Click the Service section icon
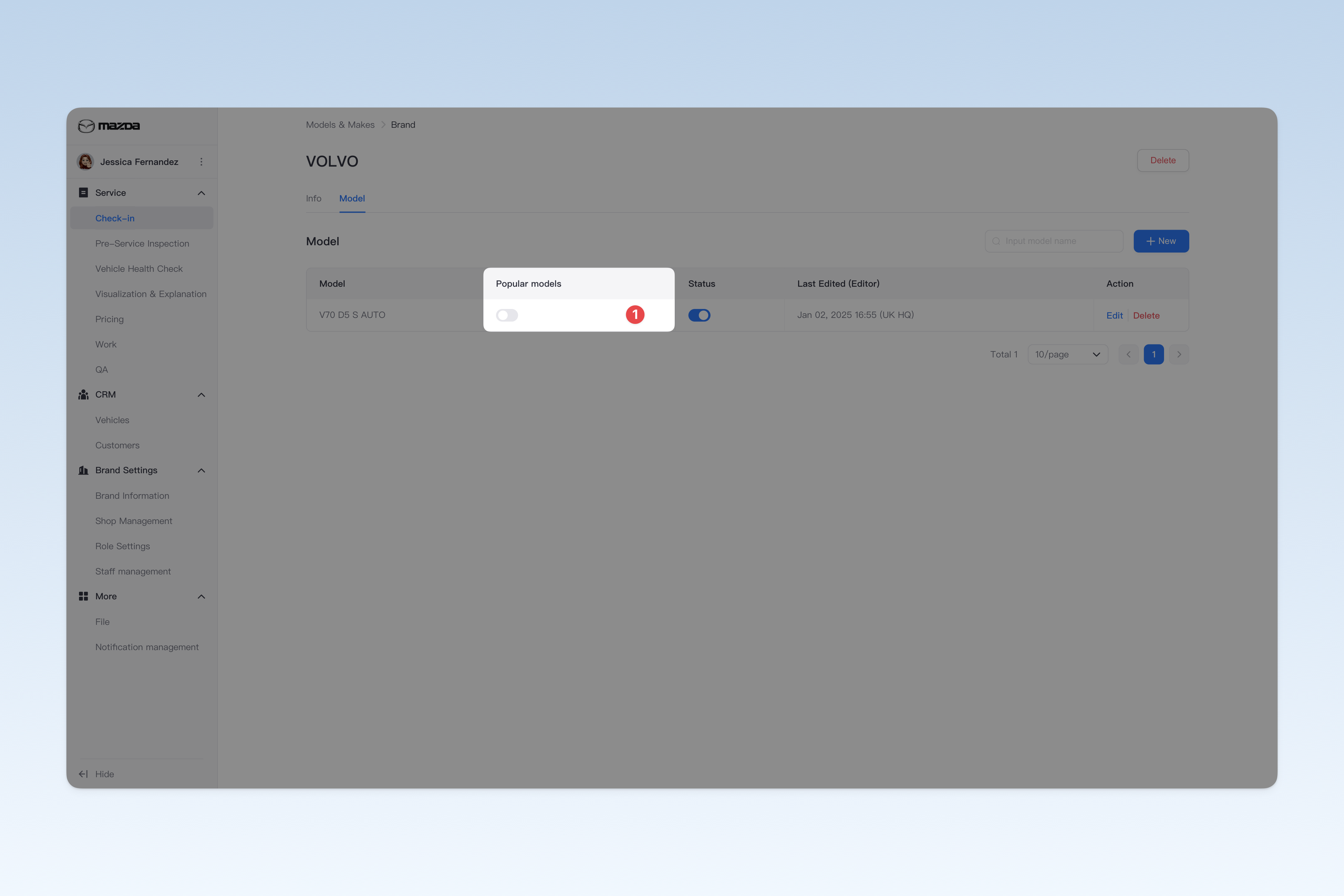 click(x=83, y=192)
